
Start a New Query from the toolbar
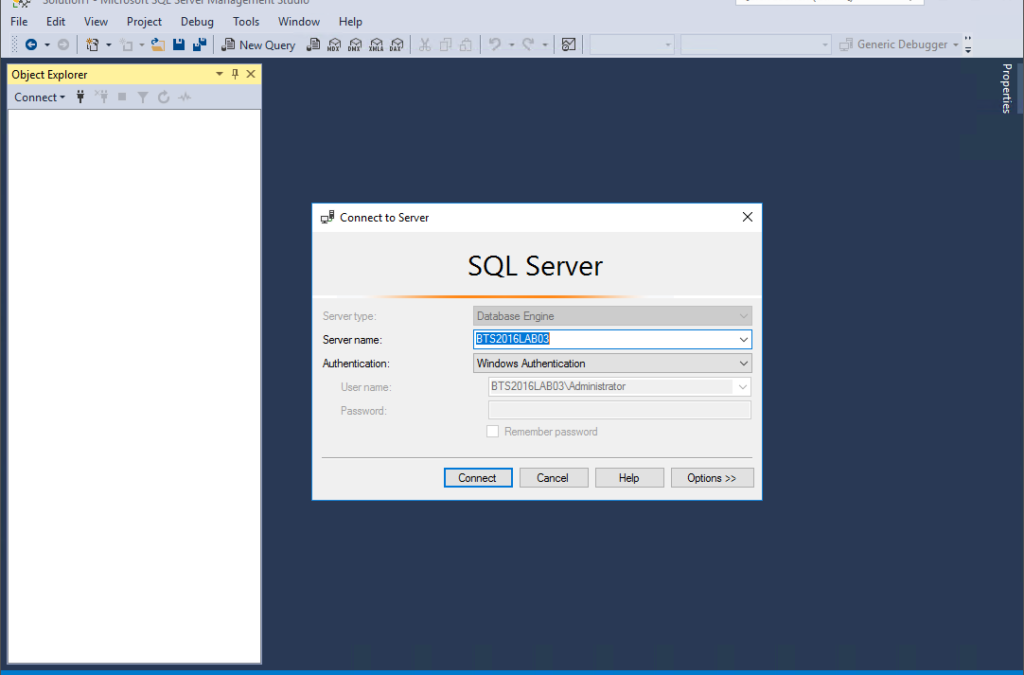coord(259,44)
